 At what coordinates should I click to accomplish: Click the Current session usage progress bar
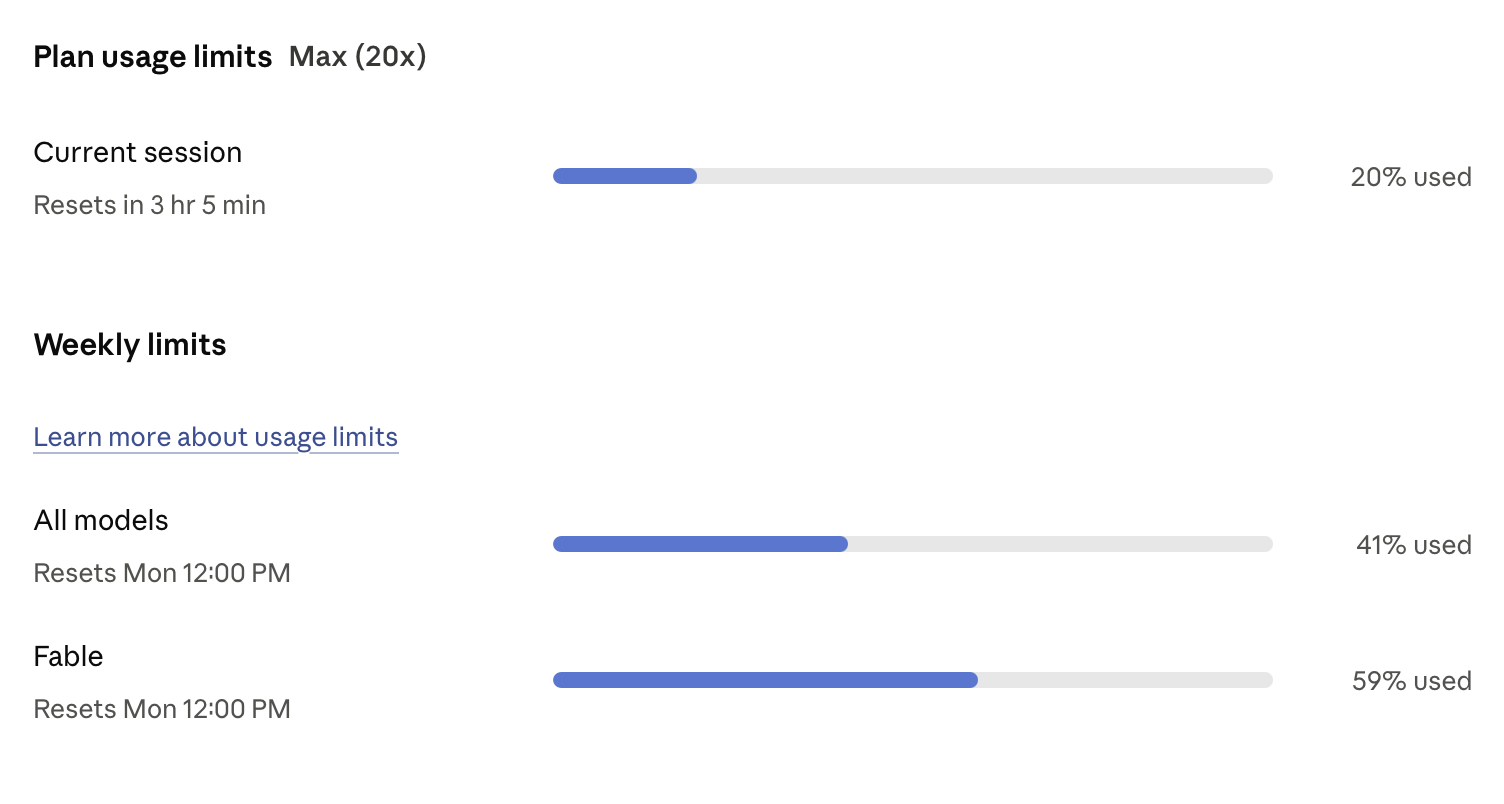tap(913, 176)
